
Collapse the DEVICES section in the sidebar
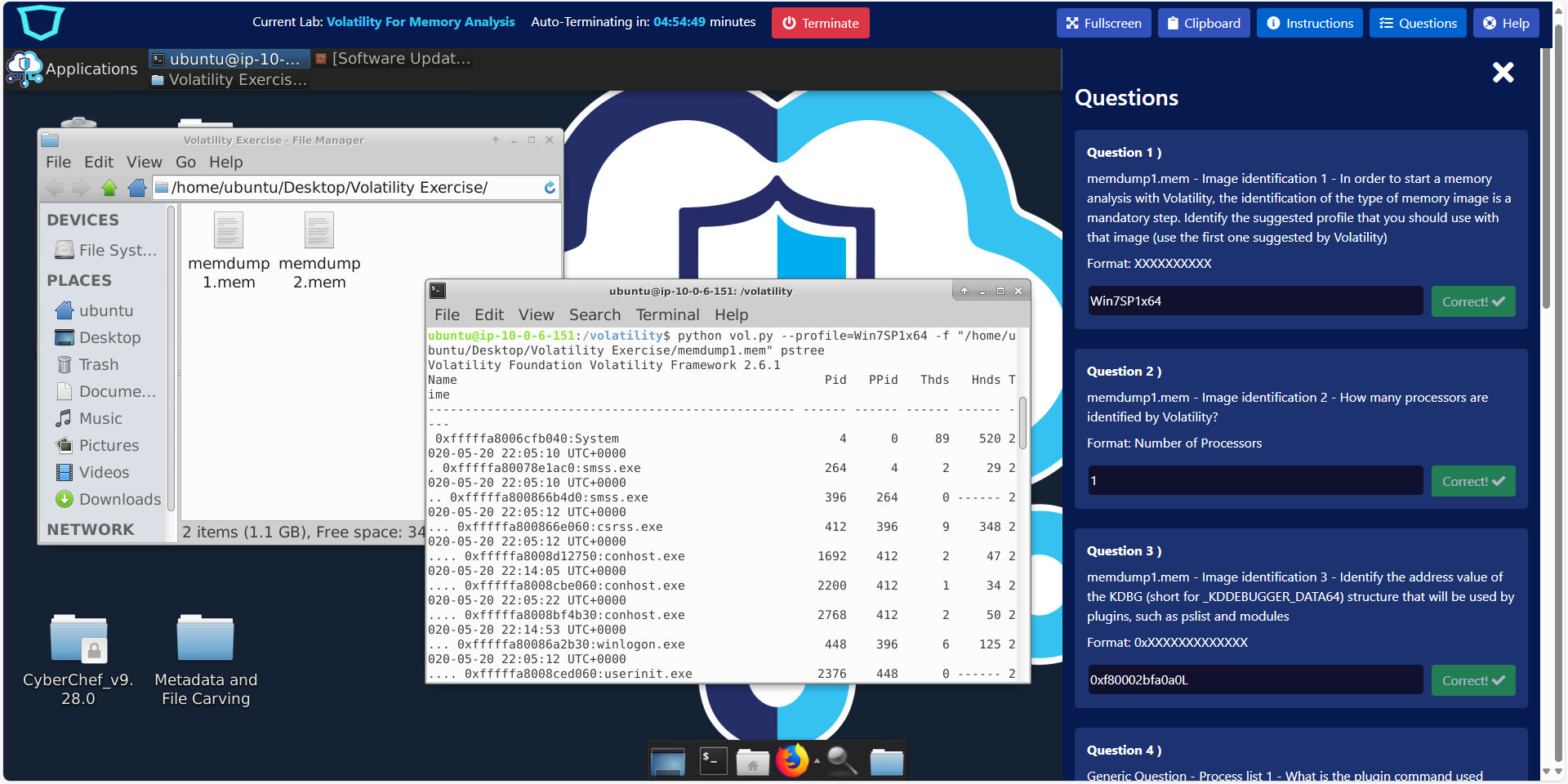coord(82,219)
